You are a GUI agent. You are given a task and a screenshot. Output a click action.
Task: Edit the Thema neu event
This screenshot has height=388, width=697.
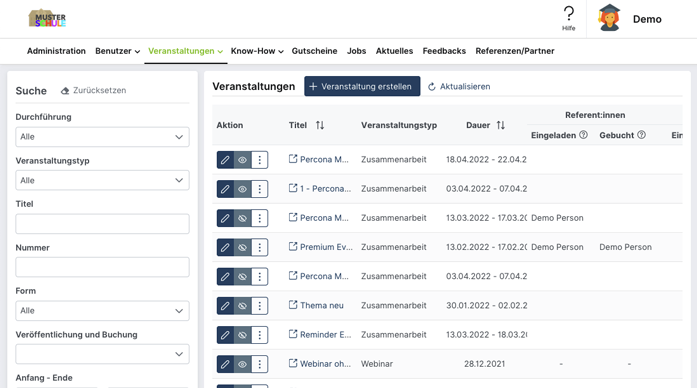click(225, 306)
